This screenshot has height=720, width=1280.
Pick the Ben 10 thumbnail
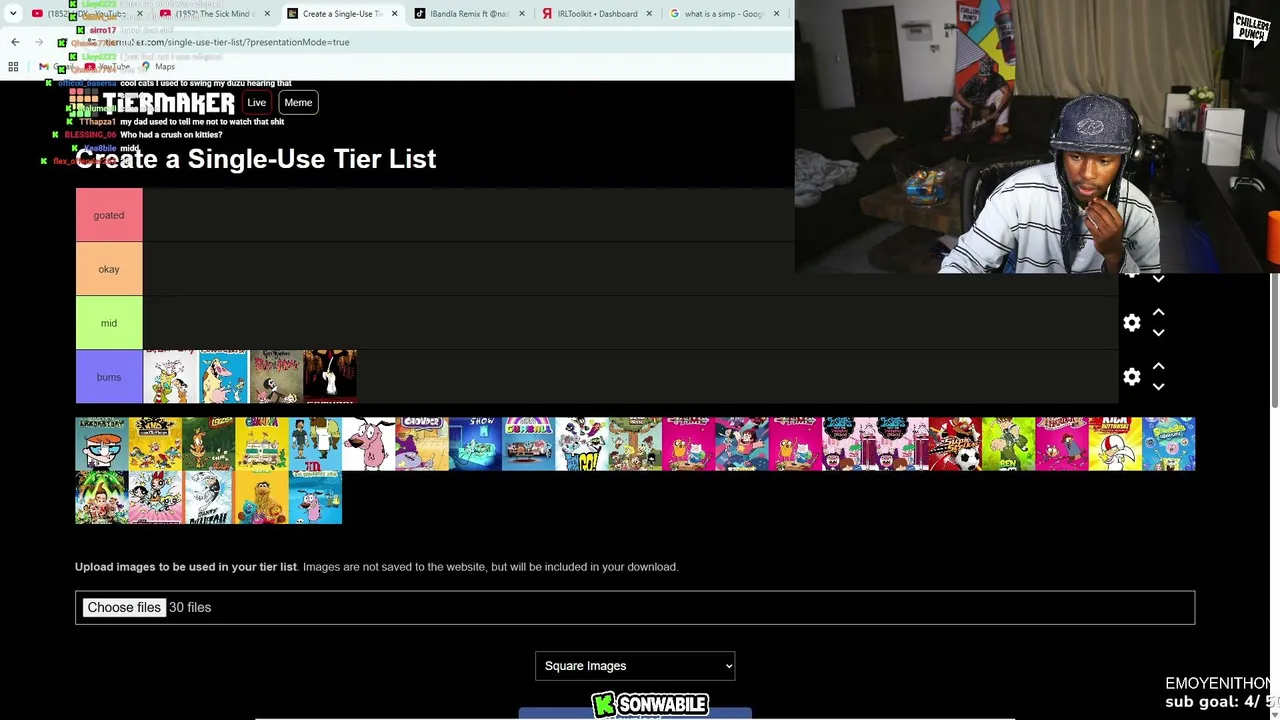tap(1008, 444)
